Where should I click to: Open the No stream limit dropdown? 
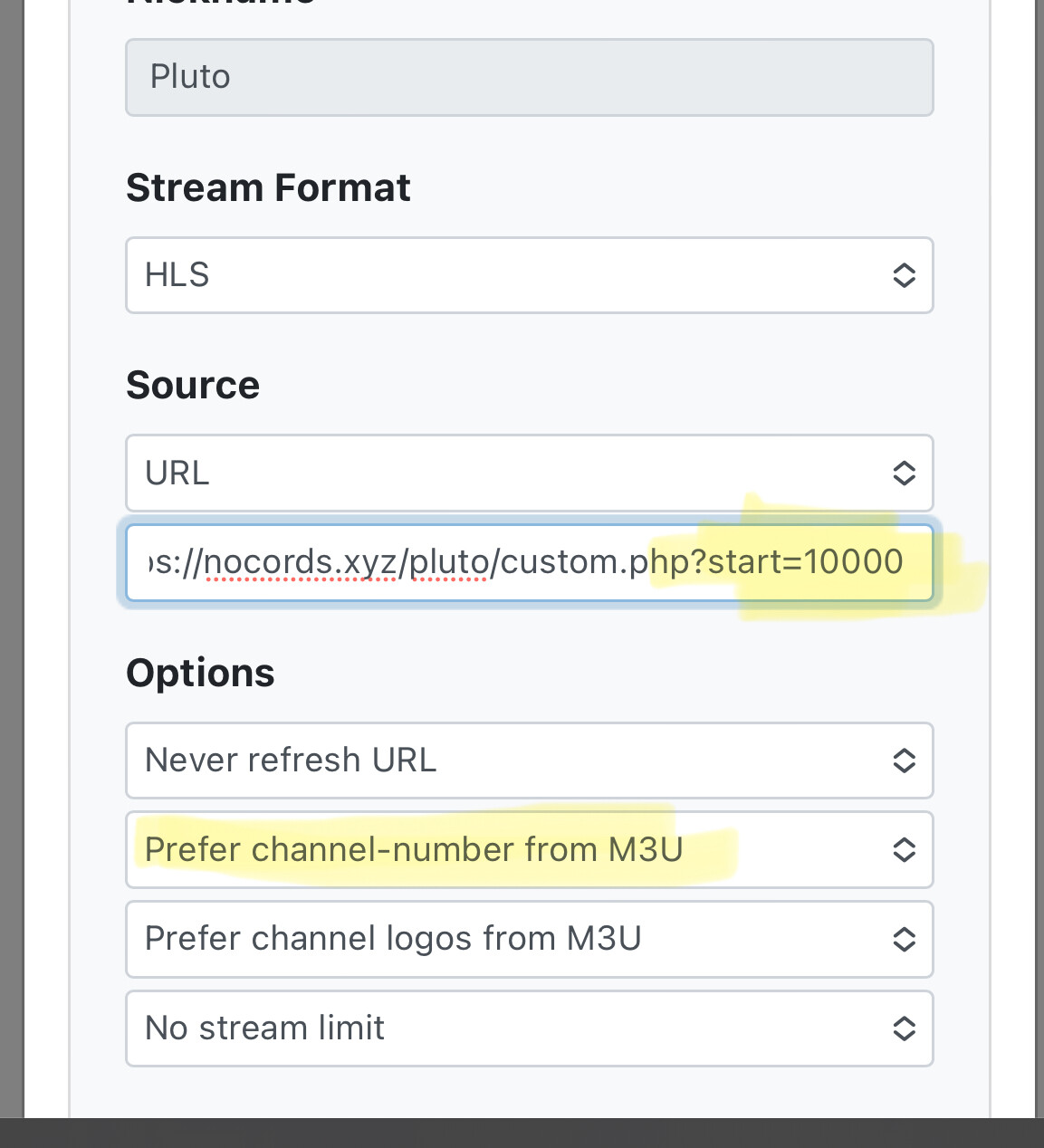507,1028
